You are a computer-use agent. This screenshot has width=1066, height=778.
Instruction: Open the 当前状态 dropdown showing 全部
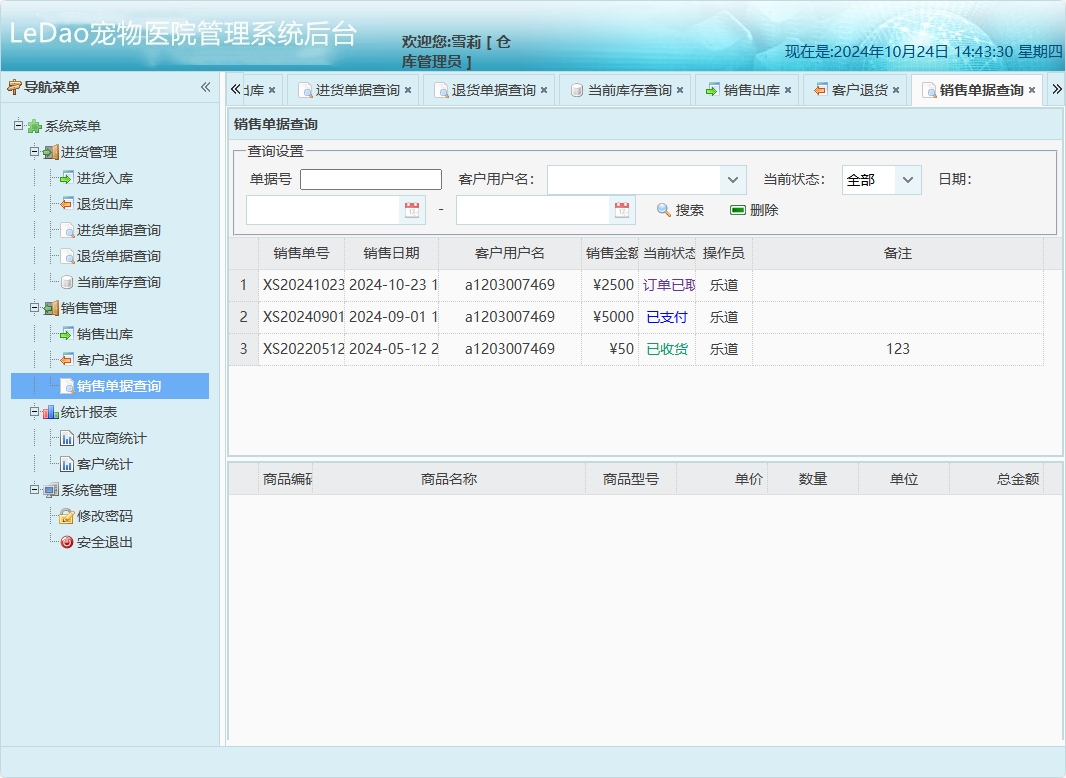881,178
